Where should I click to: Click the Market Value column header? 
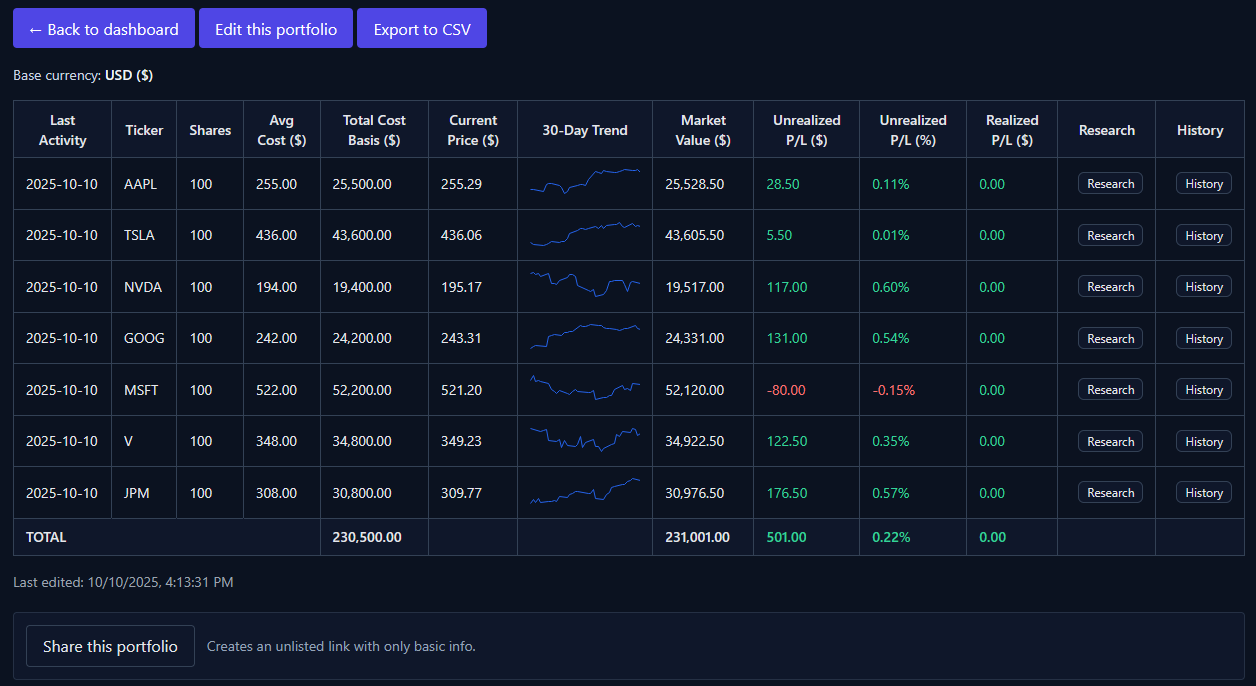coord(703,129)
